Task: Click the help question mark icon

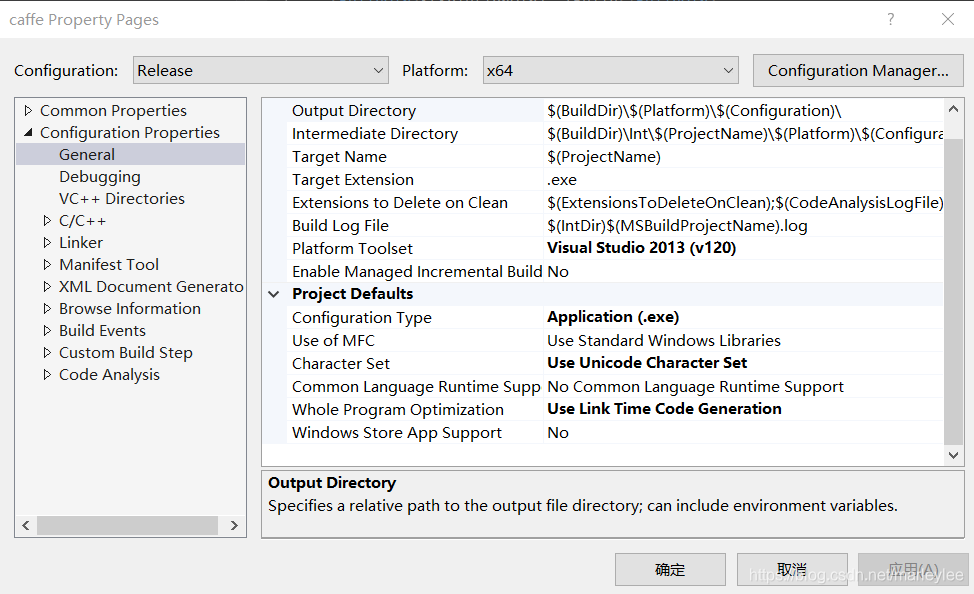Action: [x=891, y=19]
